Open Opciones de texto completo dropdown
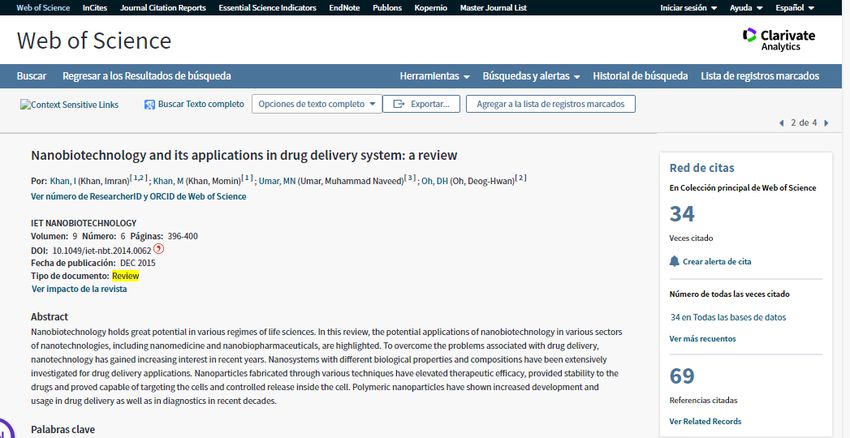The height and width of the screenshot is (438, 850). tap(316, 104)
